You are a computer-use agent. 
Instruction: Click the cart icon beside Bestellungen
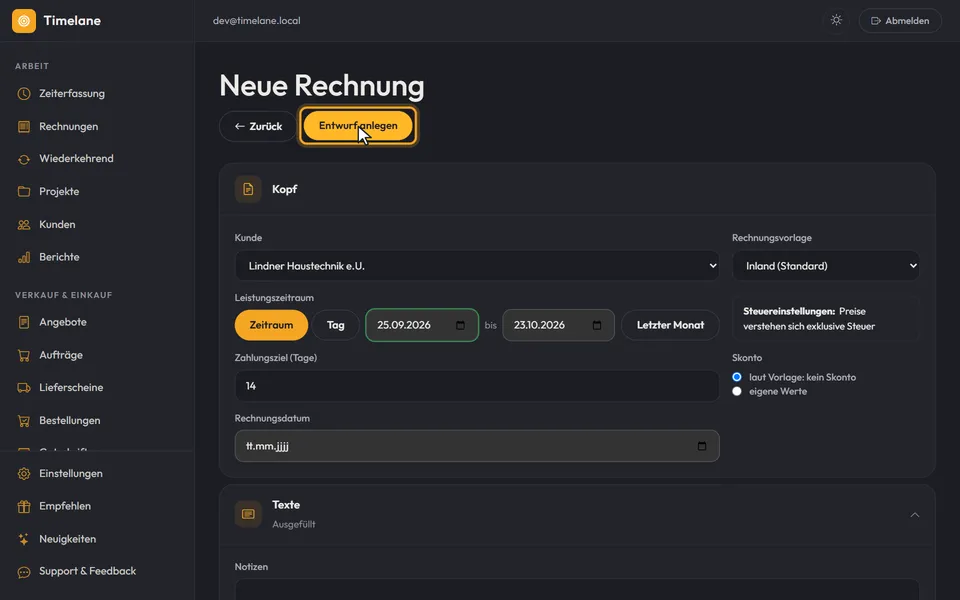pyautogui.click(x=24, y=421)
